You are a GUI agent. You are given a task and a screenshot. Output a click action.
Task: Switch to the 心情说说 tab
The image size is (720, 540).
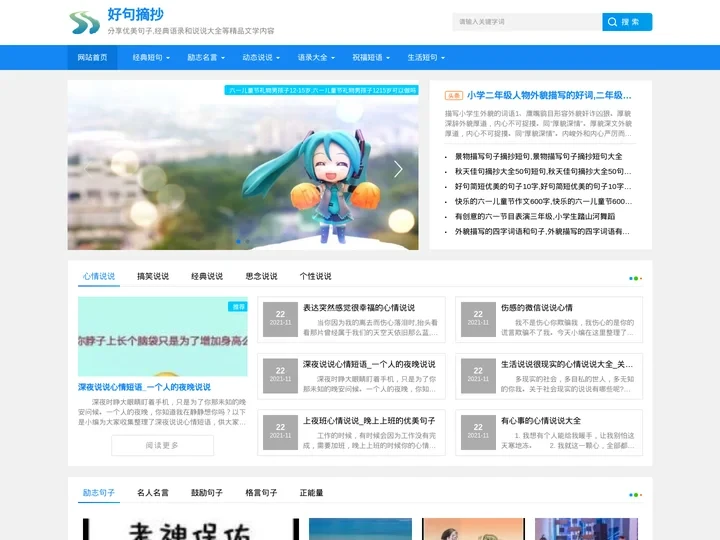click(99, 276)
